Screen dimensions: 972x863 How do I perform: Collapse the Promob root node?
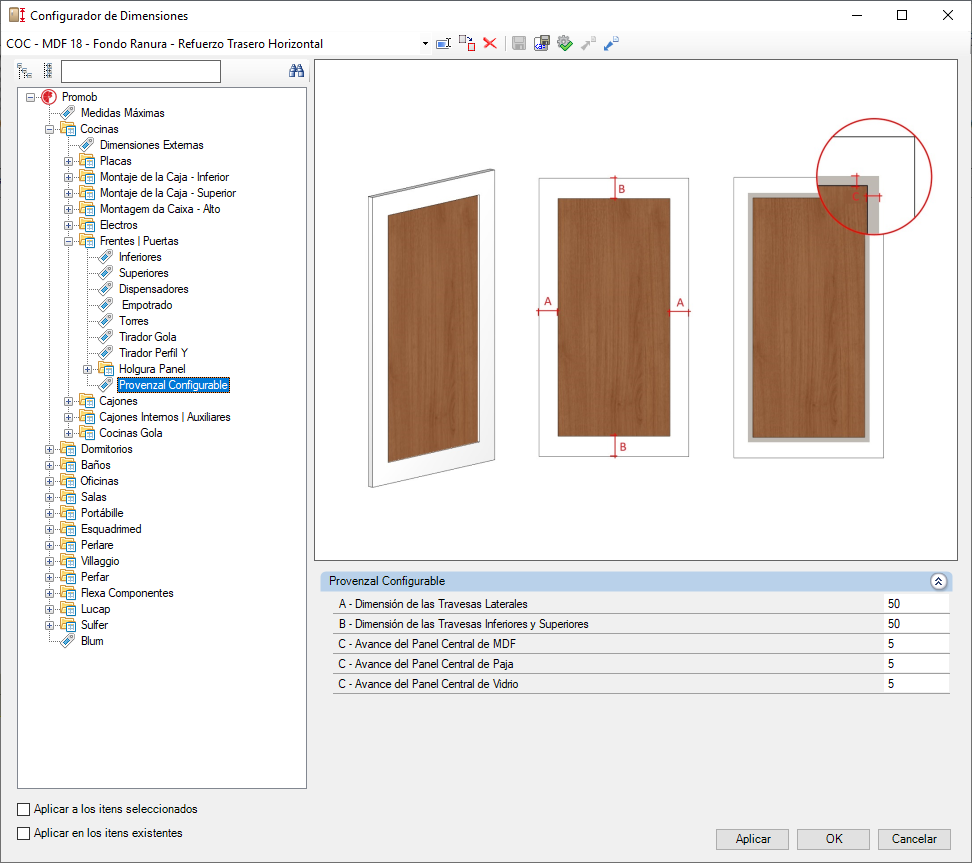[x=30, y=97]
